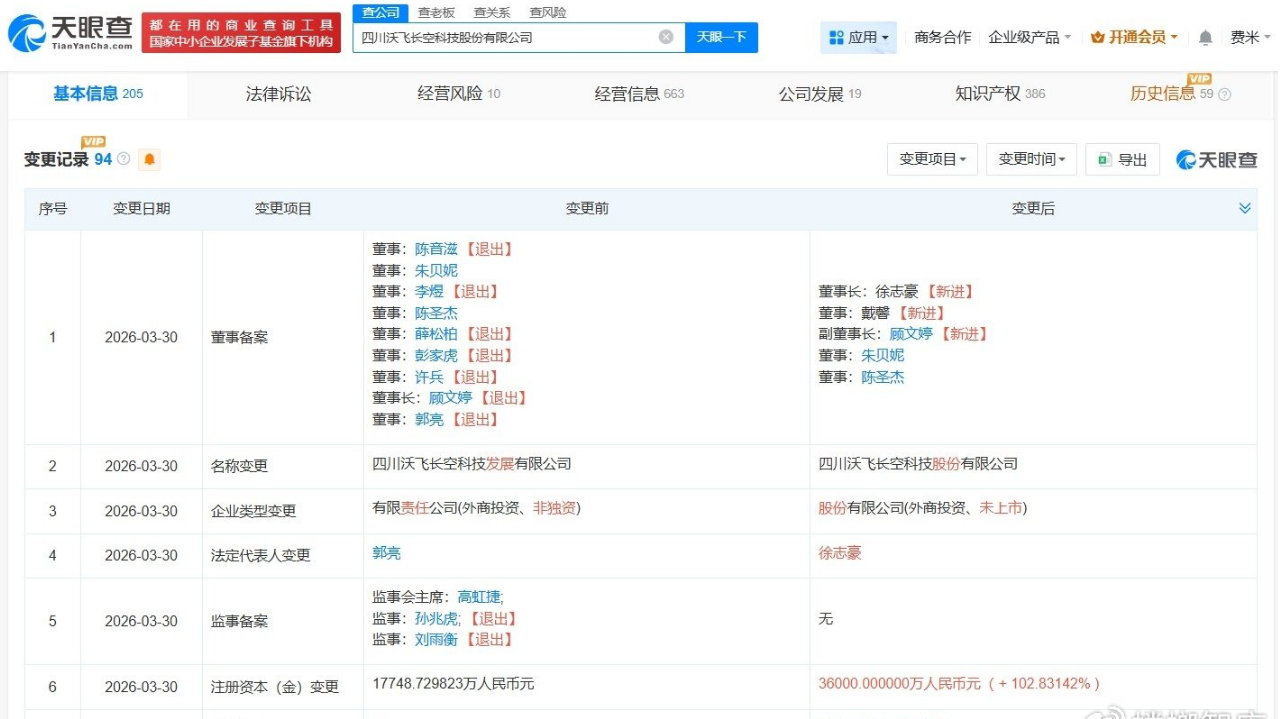Click the 商务合作 link
The height and width of the screenshot is (719, 1280).
[942, 37]
